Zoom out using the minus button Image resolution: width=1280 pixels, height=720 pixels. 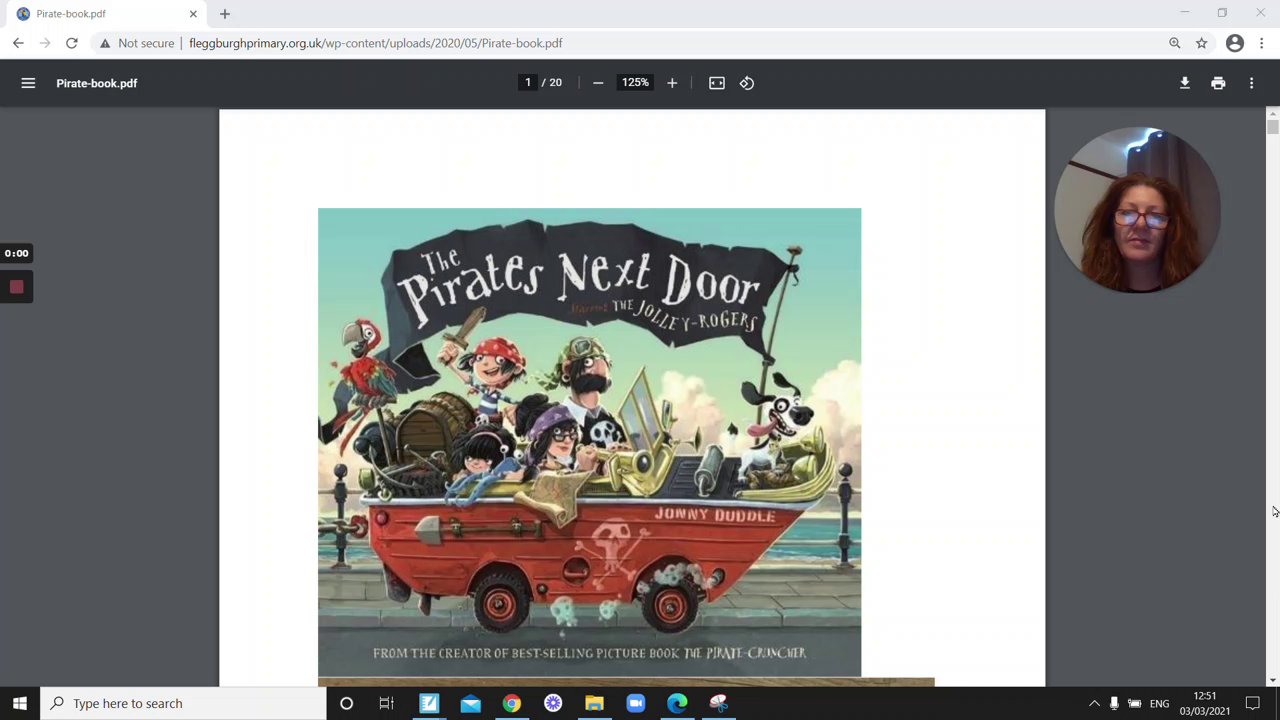pyautogui.click(x=598, y=83)
